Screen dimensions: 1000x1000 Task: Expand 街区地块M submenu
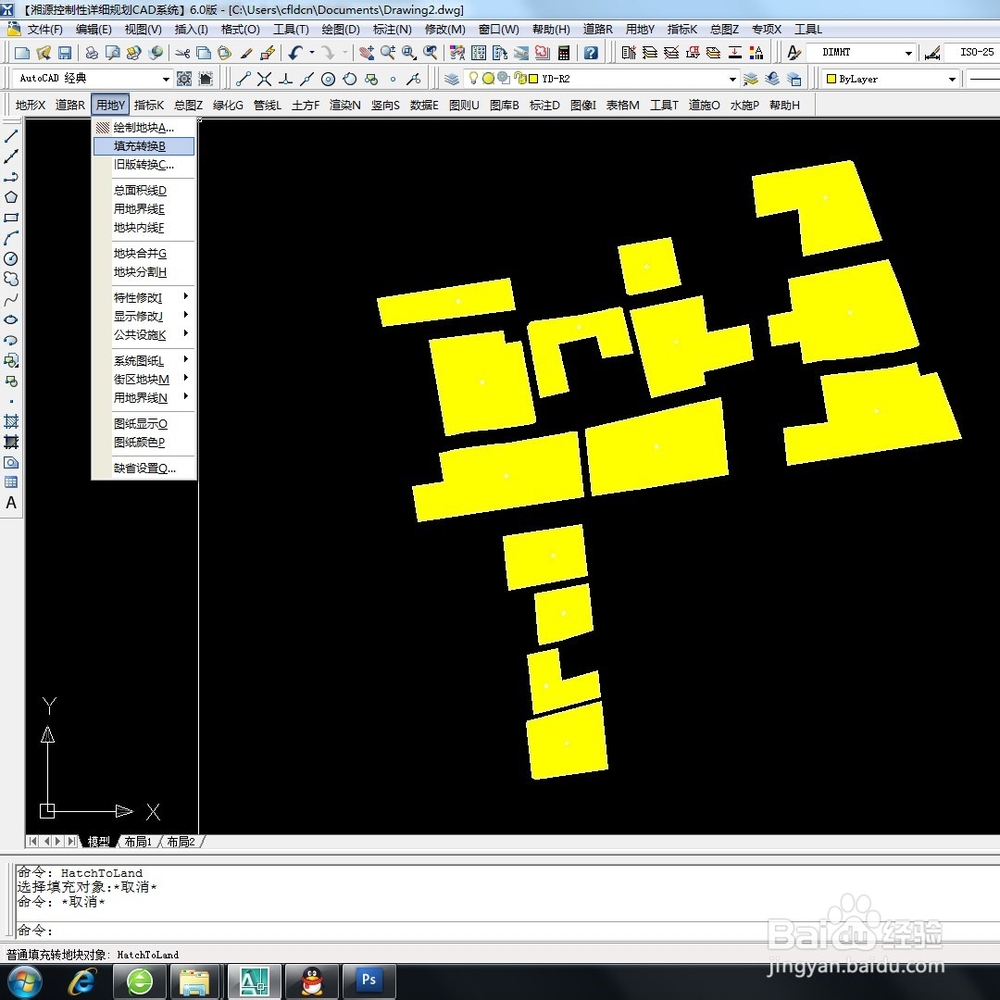[x=144, y=379]
